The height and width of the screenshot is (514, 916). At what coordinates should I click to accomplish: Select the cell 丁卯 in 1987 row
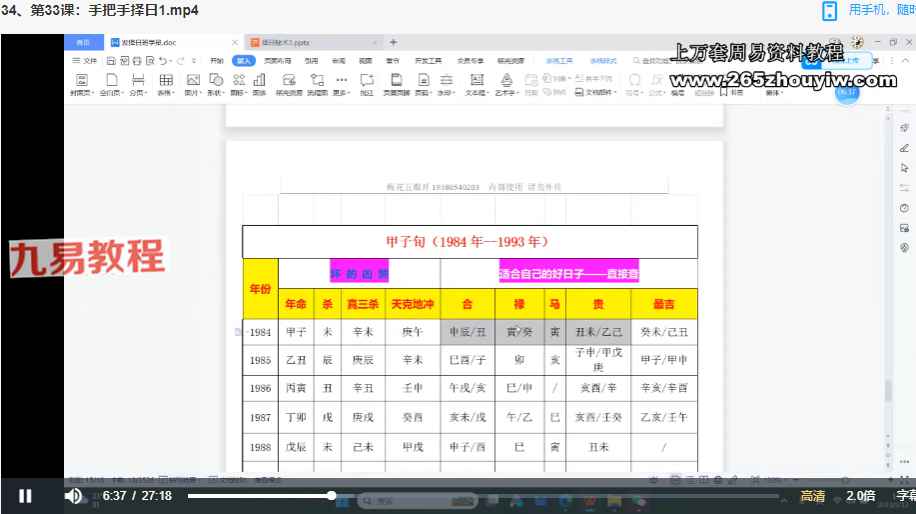[296, 418]
